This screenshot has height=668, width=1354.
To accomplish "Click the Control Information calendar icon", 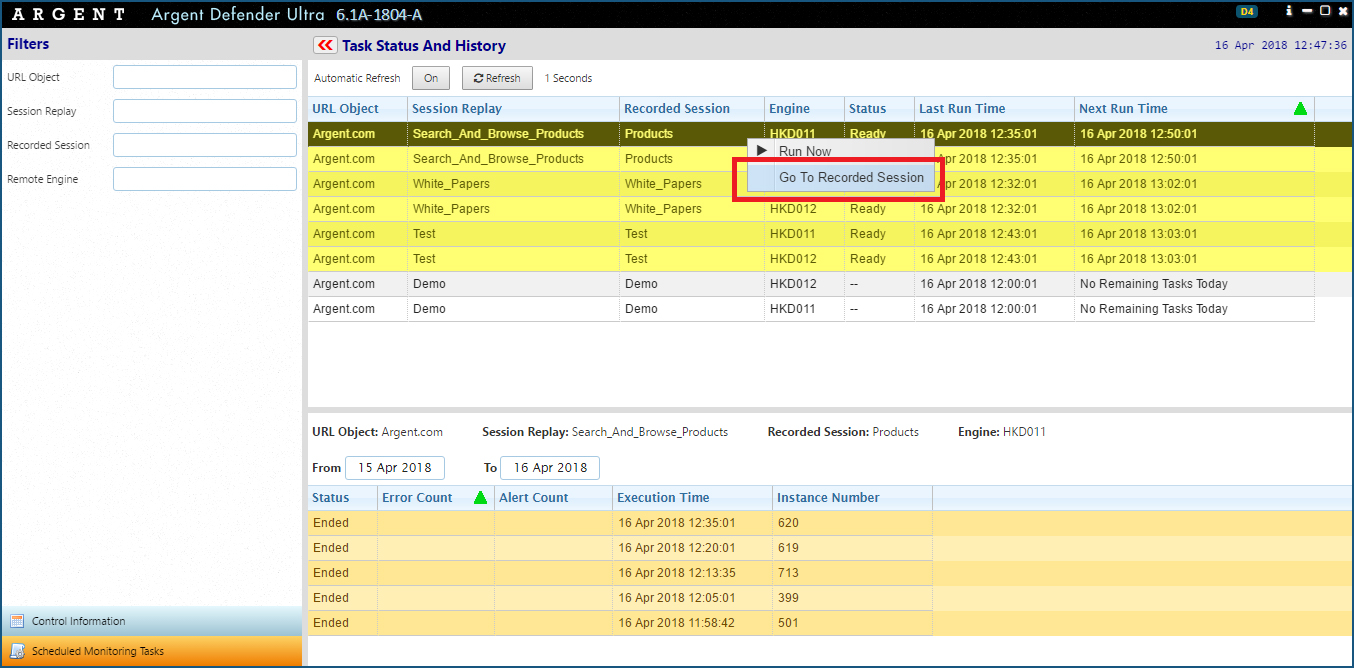I will coord(17,621).
